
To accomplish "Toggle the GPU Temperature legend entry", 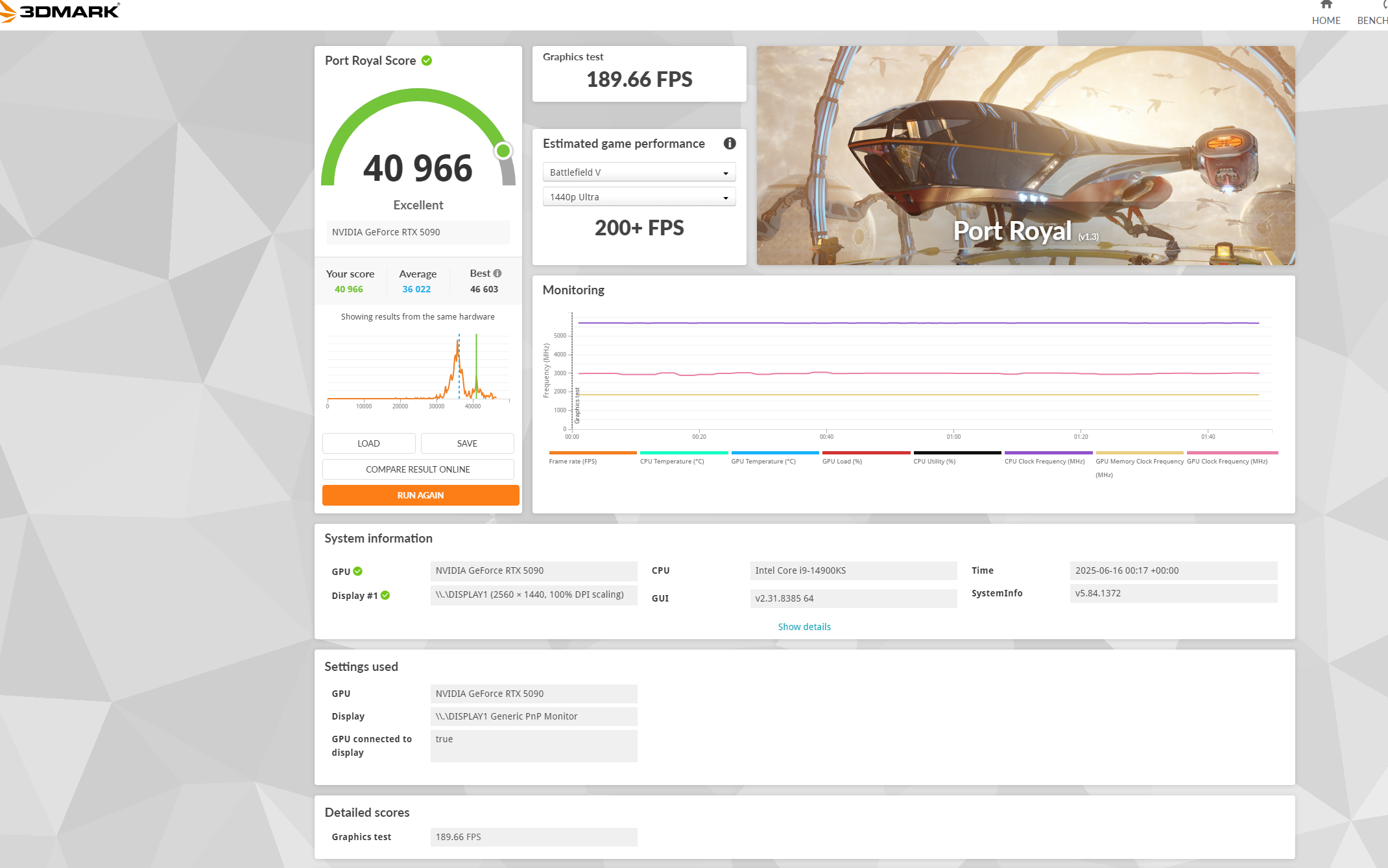I will coord(763,461).
